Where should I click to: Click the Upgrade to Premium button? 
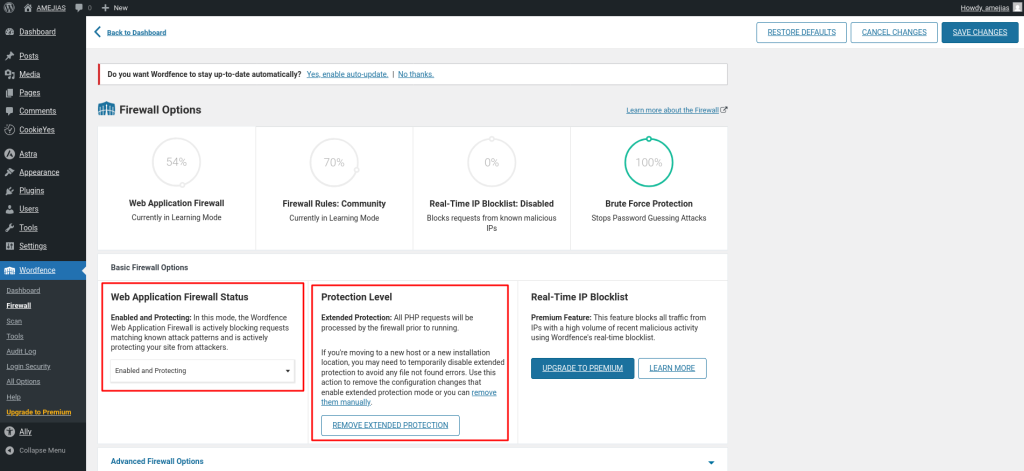581,368
